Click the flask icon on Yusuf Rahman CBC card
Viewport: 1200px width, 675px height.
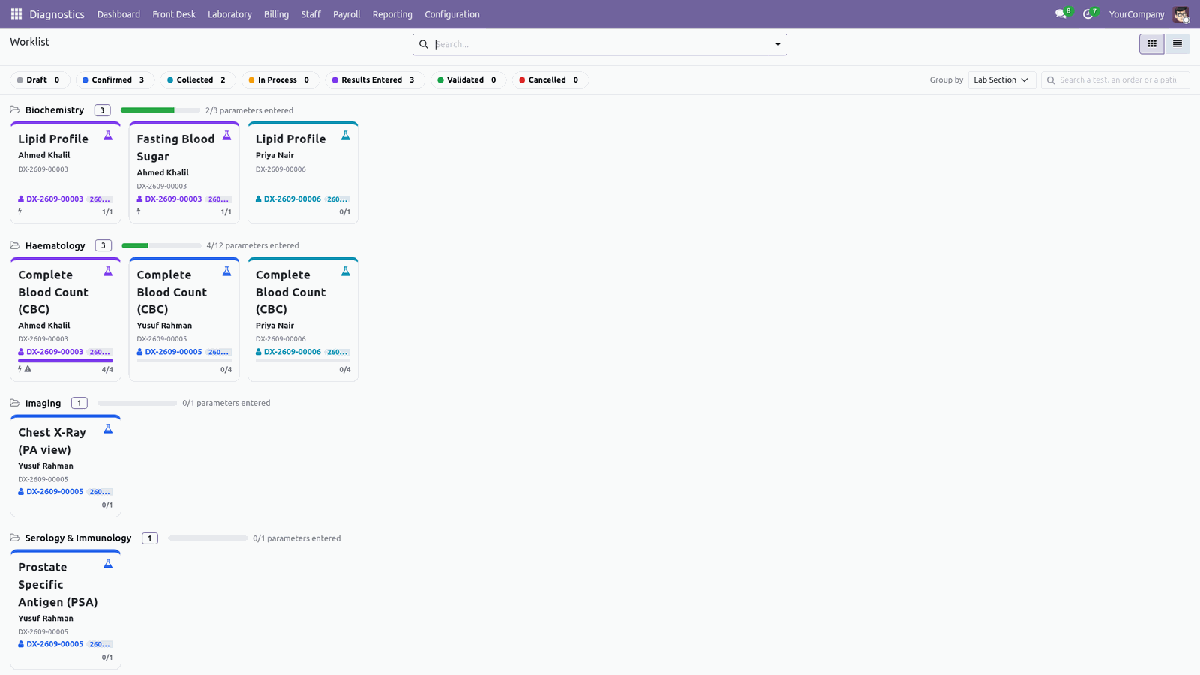[227, 271]
